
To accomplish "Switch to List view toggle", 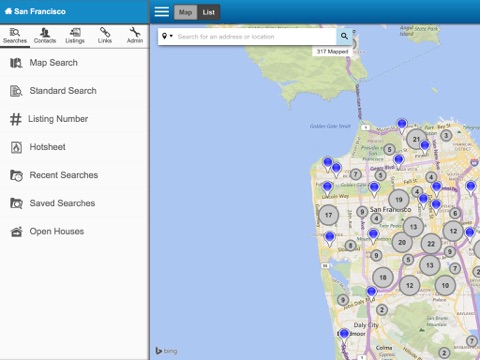I will coord(209,12).
